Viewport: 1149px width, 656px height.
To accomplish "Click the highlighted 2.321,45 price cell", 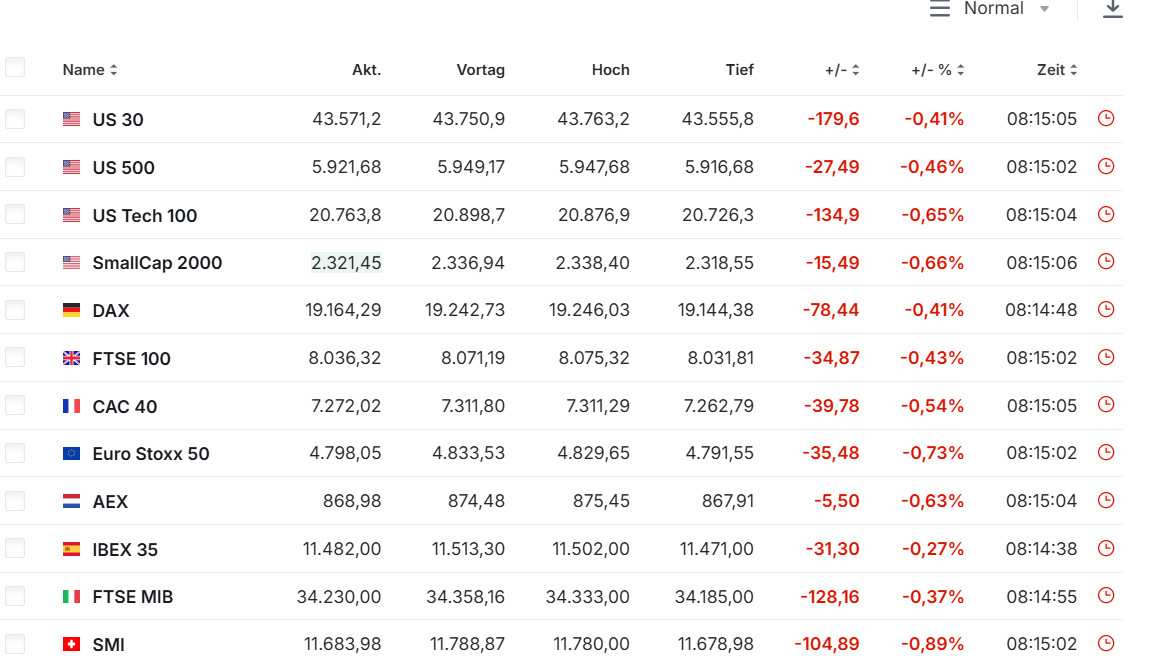I will point(346,263).
